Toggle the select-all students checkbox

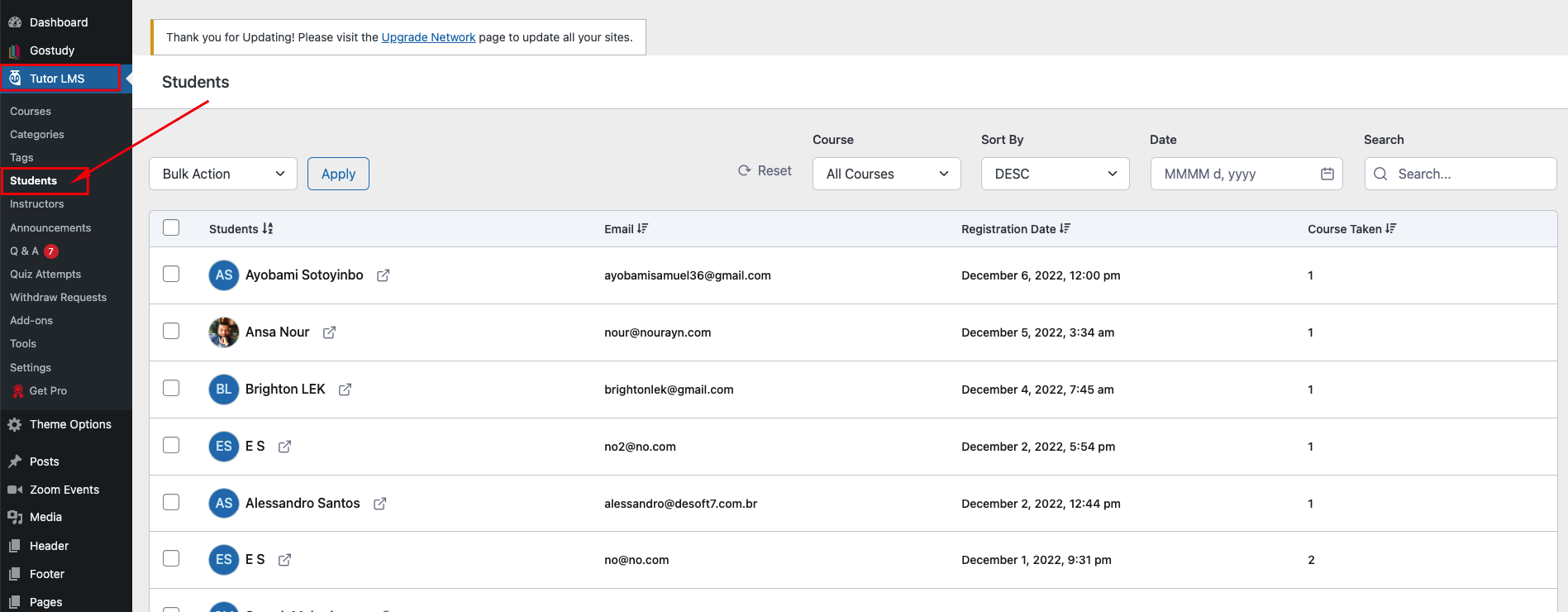(171, 227)
